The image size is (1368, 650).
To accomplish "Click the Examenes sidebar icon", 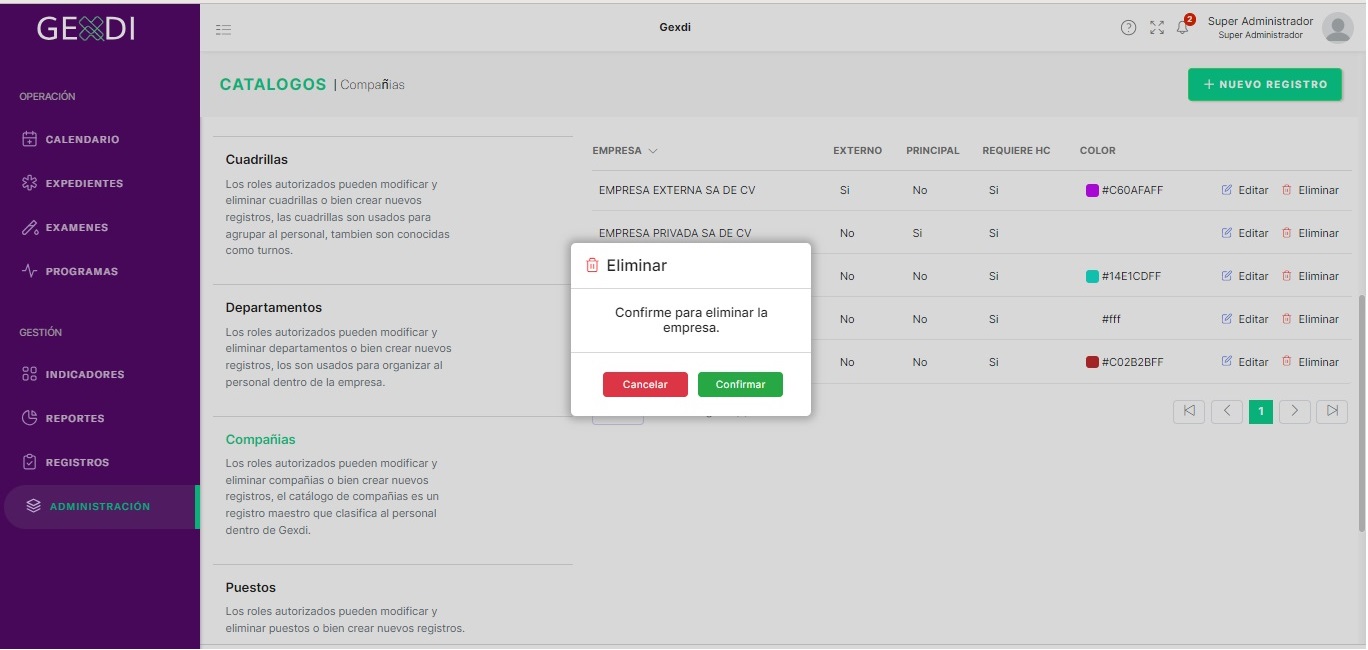I will click(x=29, y=227).
